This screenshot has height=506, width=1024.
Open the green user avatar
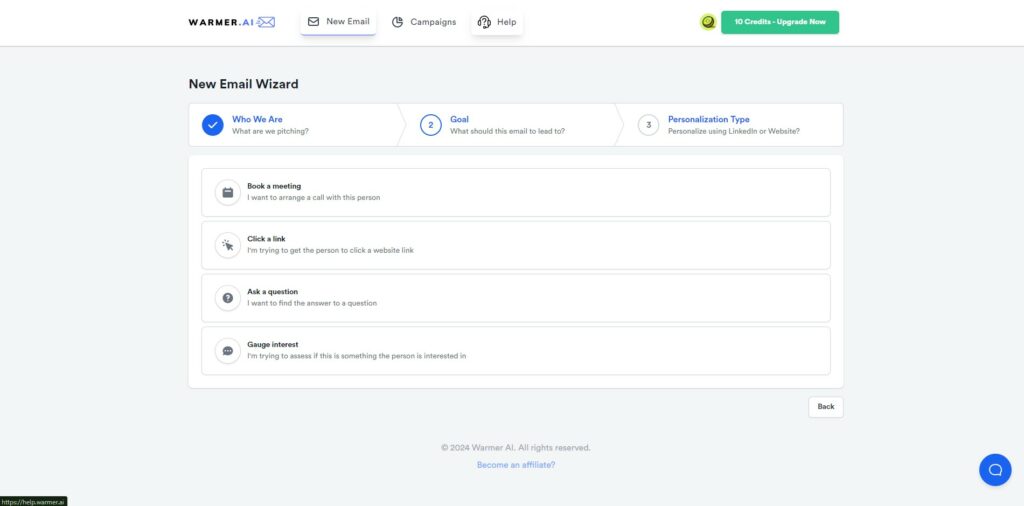[708, 22]
